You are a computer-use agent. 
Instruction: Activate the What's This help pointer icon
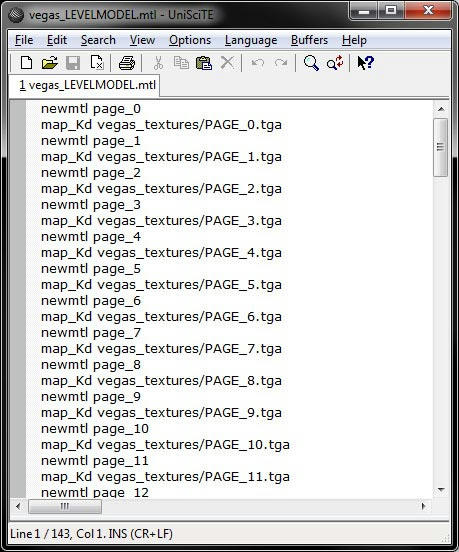[x=365, y=63]
